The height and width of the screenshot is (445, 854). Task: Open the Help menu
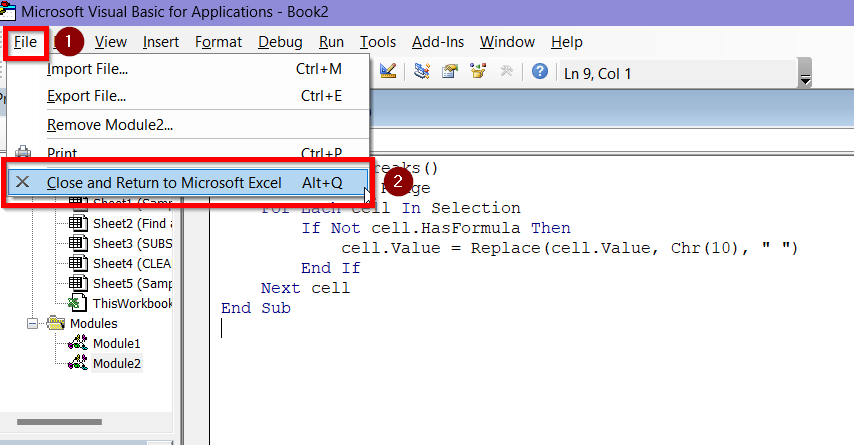(566, 42)
